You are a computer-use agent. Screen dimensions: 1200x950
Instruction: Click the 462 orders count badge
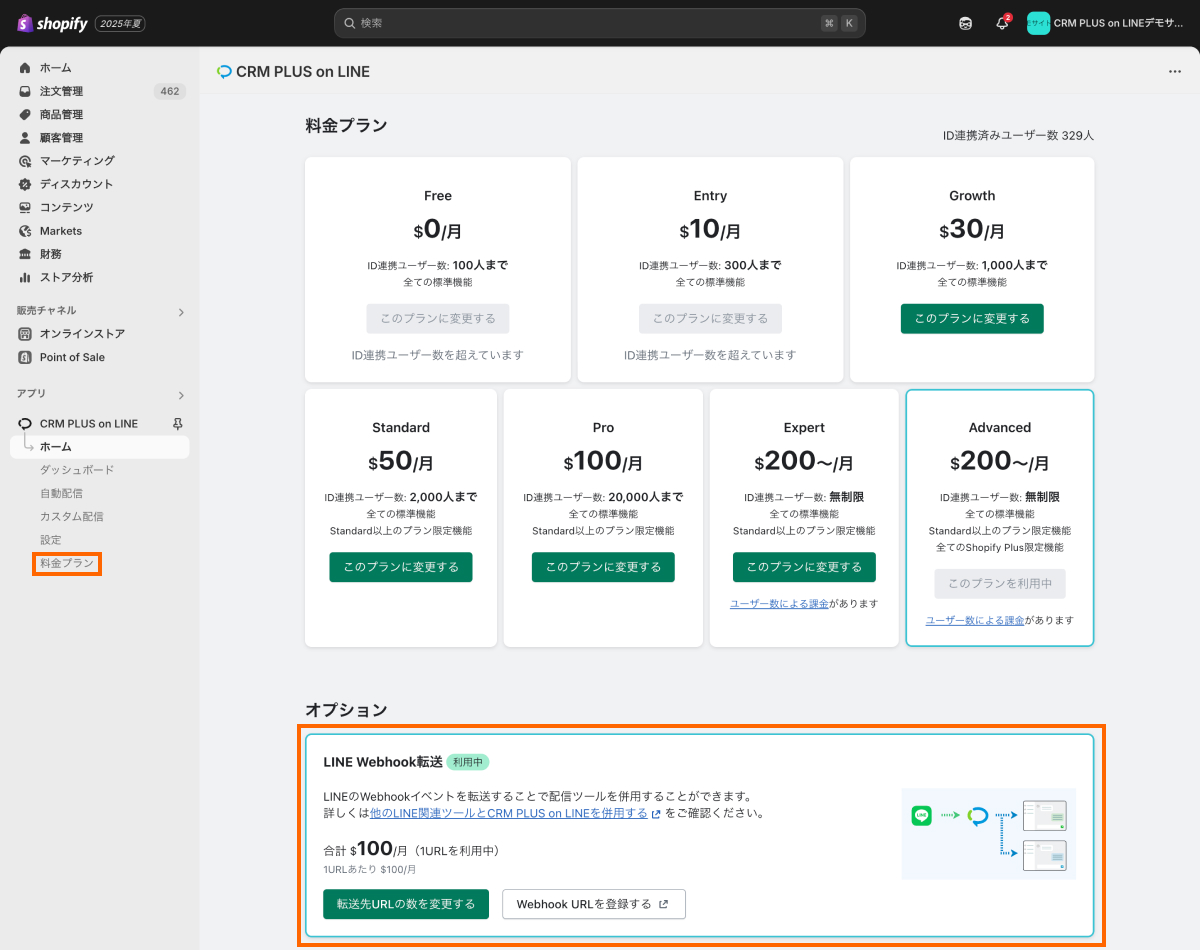tap(170, 91)
